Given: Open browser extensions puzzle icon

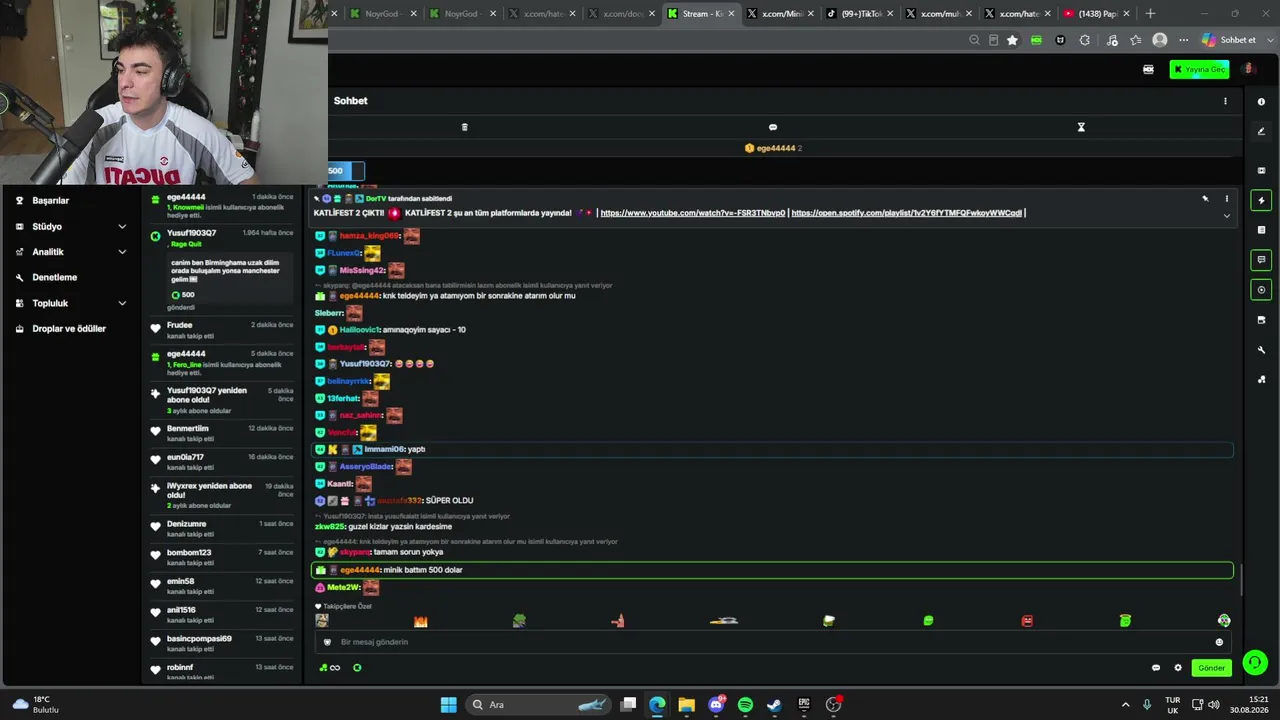Looking at the screenshot, I should click(1085, 40).
